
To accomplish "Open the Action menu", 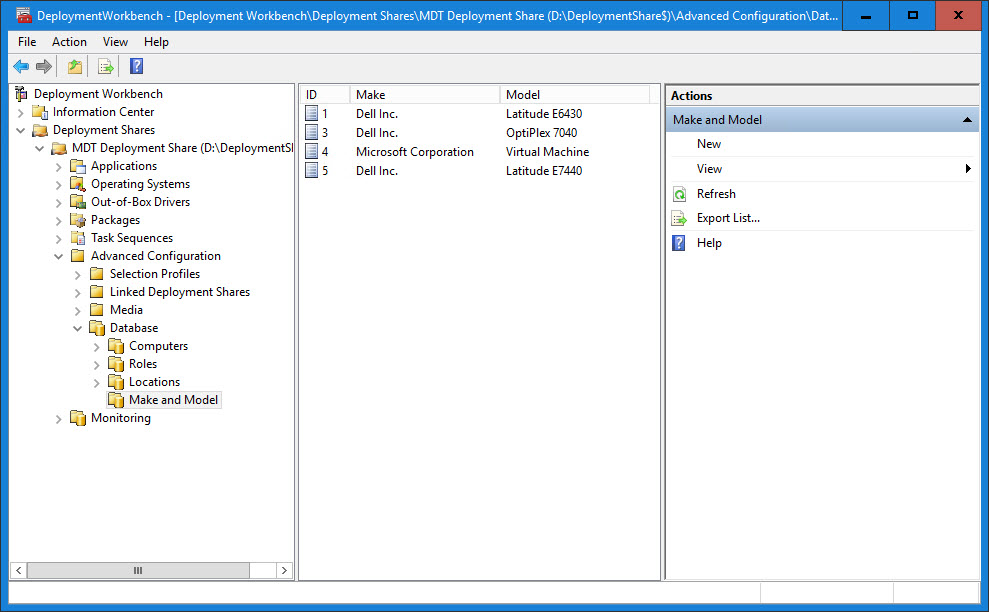I will pos(69,42).
